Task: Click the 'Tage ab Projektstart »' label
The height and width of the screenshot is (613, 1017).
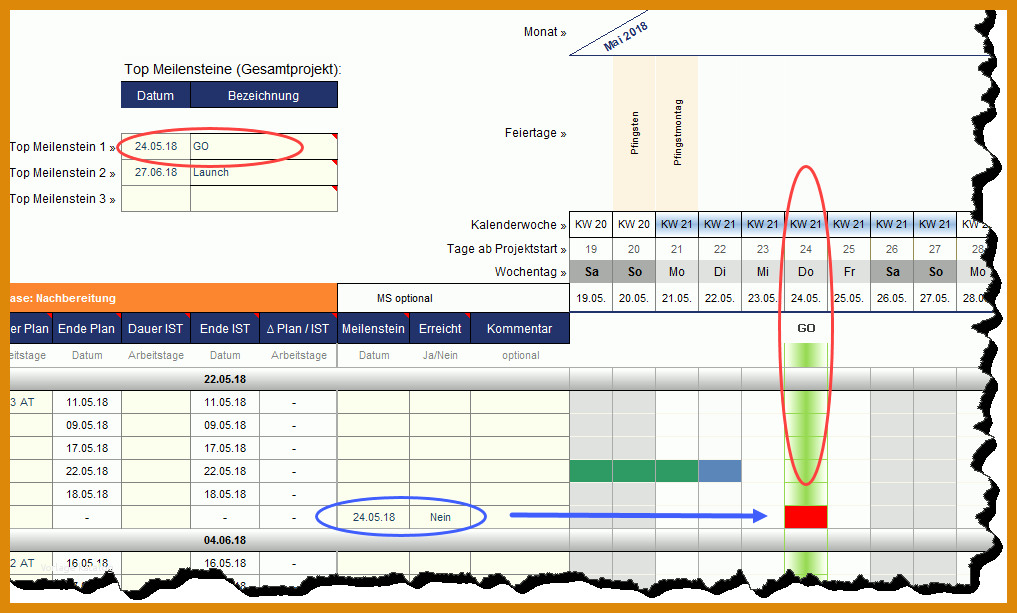Action: [507, 249]
